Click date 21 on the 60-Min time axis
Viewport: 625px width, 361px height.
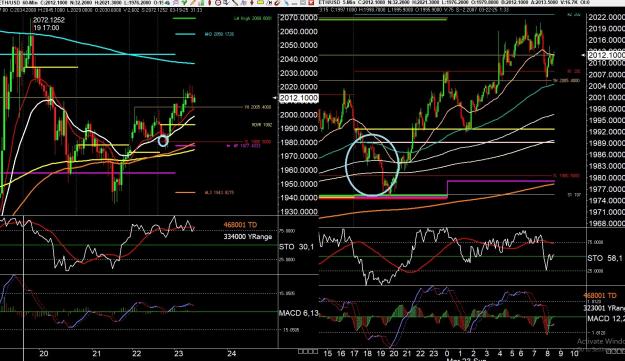(96, 353)
